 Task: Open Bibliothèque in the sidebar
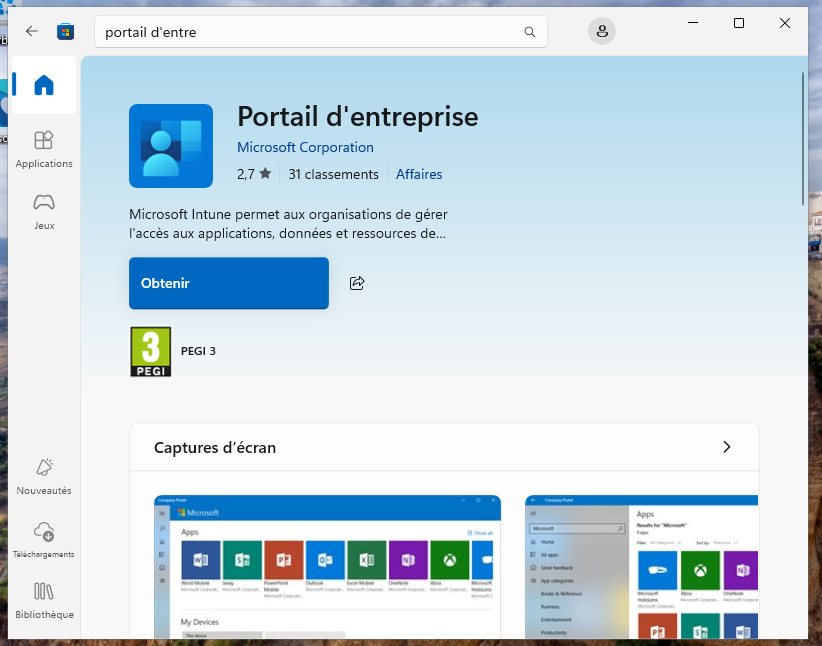(44, 600)
